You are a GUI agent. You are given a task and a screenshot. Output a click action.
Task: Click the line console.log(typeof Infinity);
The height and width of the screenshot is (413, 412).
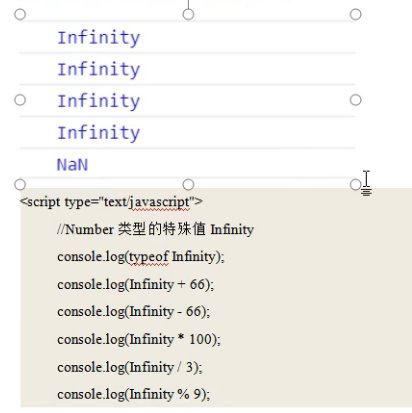tap(141, 257)
